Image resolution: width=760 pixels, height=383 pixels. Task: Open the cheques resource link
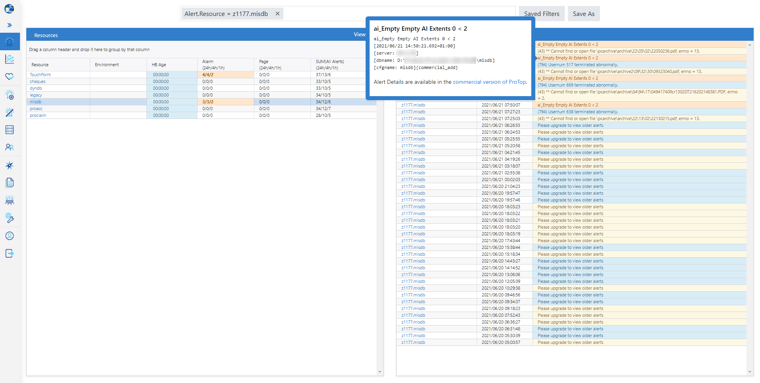(38, 81)
